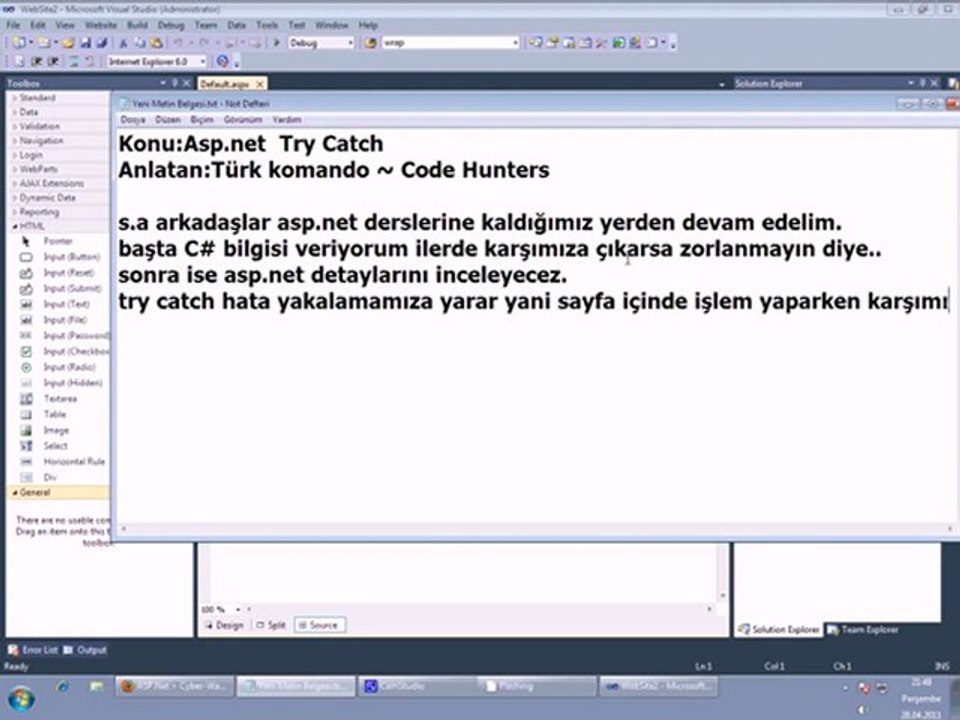Click the Cut scissors icon
Image resolution: width=960 pixels, height=720 pixels.
click(123, 43)
